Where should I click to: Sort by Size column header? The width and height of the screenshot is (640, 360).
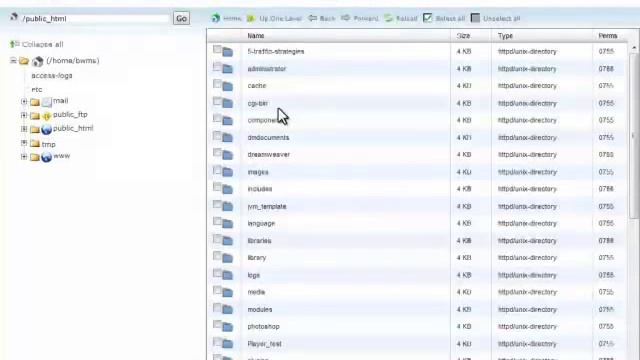click(463, 36)
